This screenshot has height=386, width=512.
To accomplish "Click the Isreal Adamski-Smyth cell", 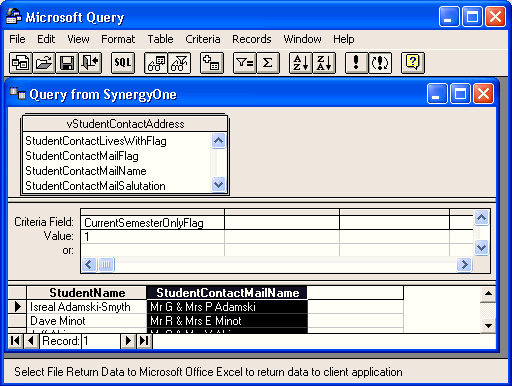I will (87, 307).
